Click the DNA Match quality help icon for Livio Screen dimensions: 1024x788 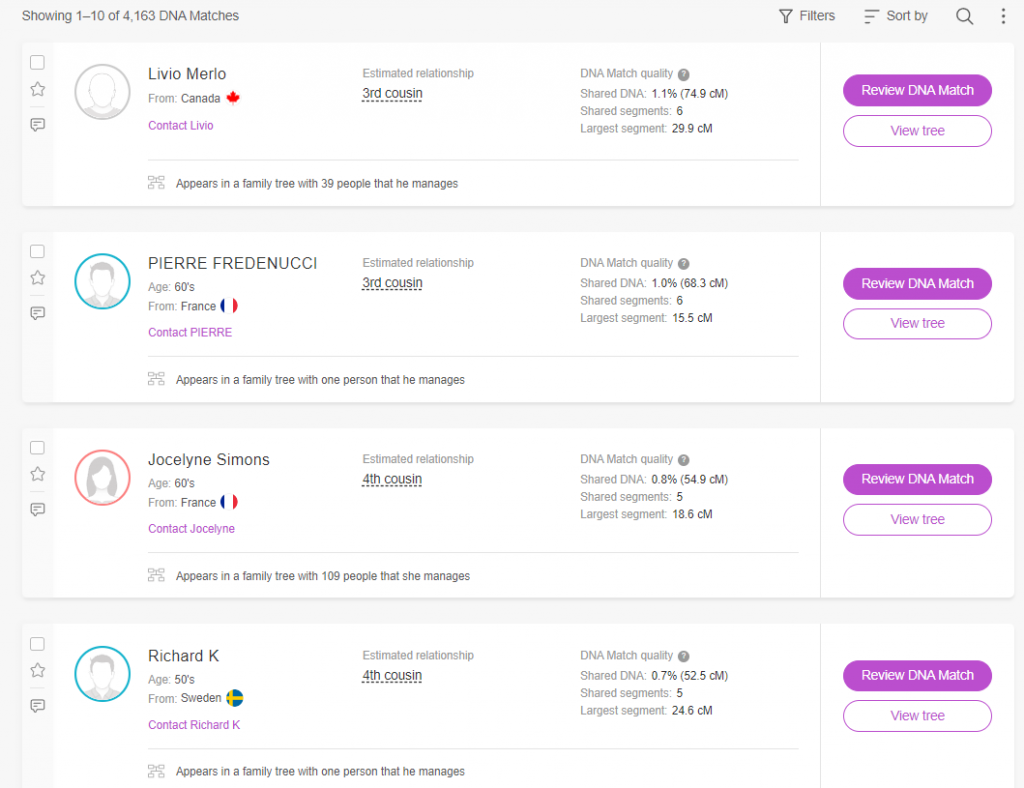(684, 74)
